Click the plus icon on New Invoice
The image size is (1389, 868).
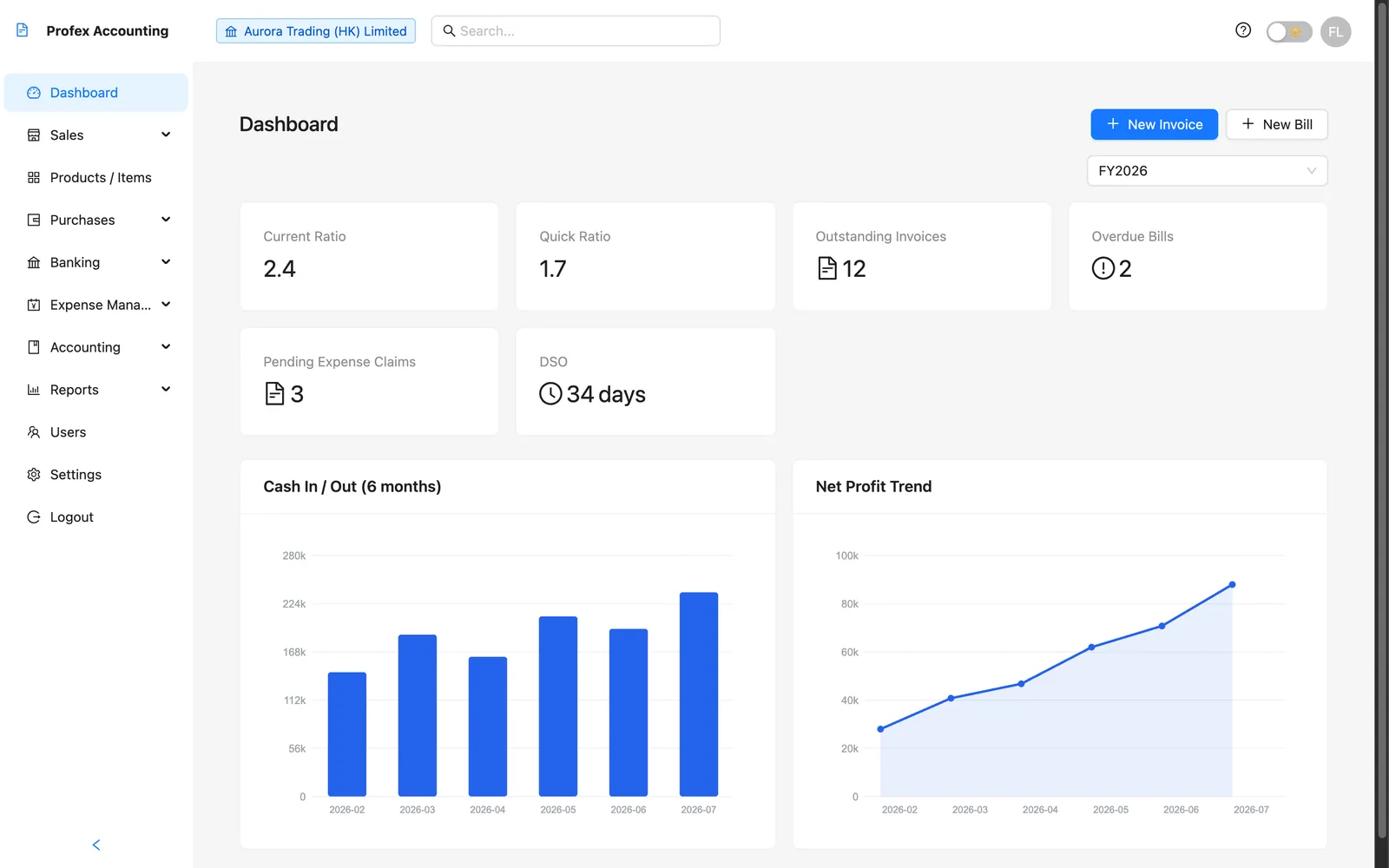(1113, 124)
